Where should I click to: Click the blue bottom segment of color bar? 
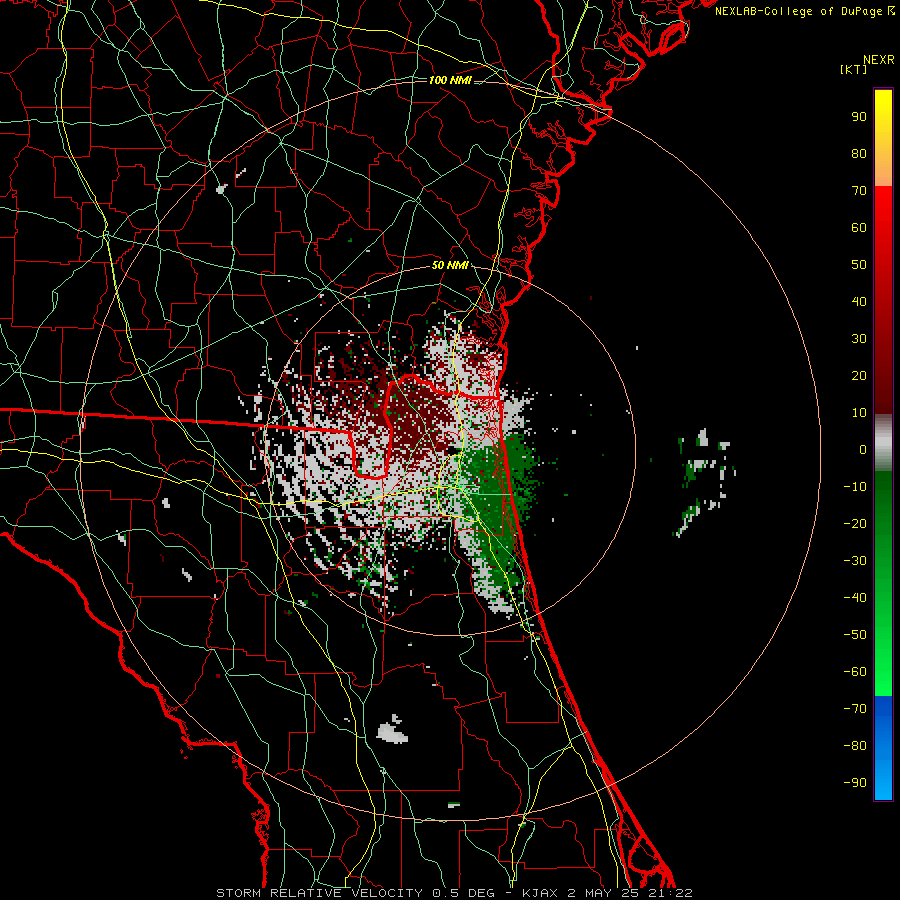(x=883, y=748)
